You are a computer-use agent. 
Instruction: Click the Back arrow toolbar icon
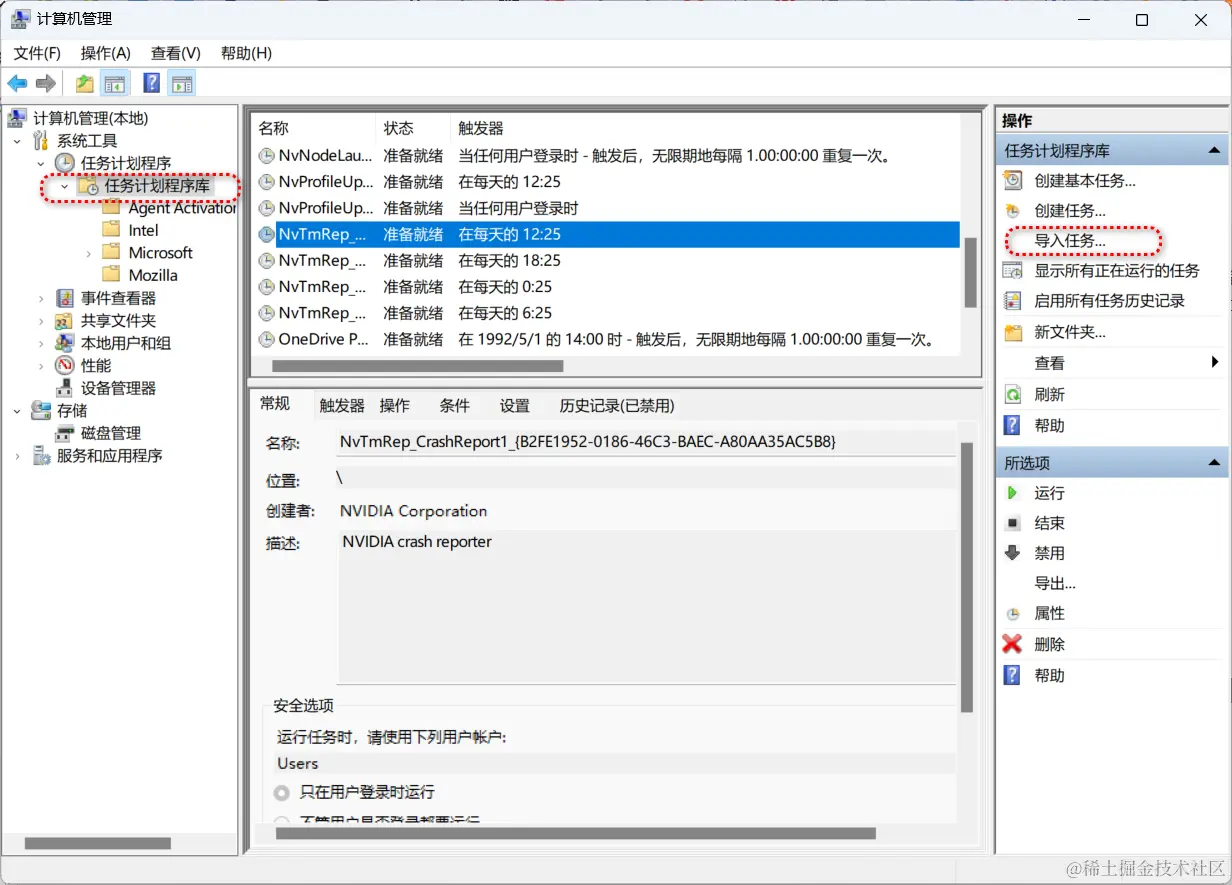[17, 83]
